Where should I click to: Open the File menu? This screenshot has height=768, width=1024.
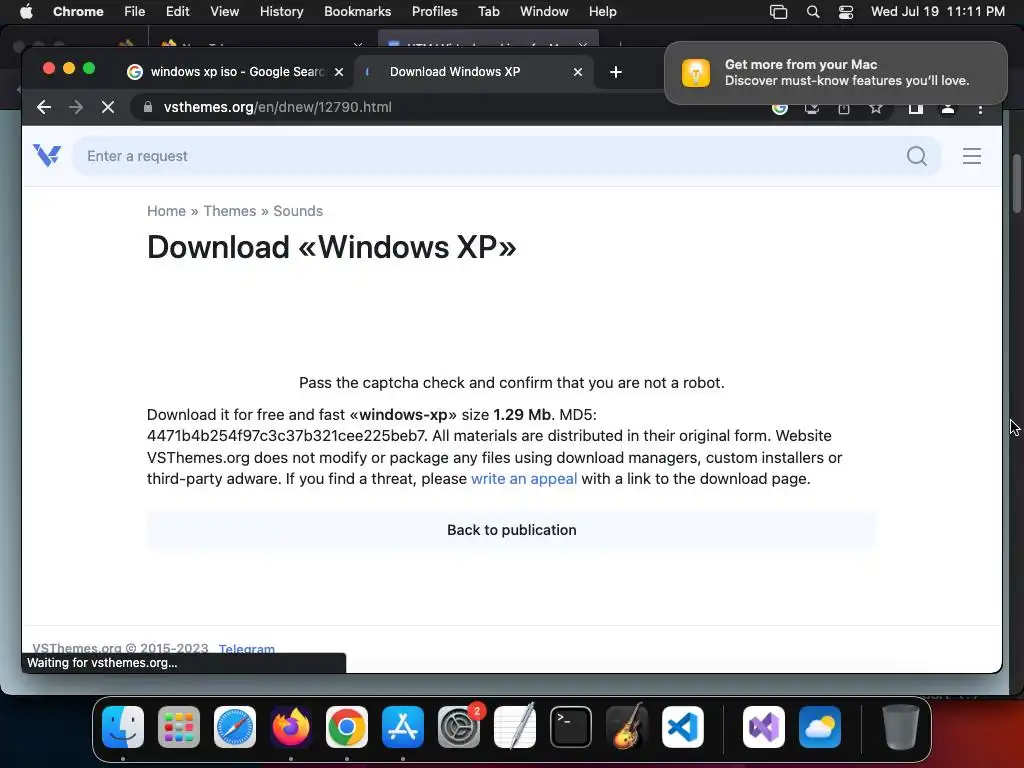[135, 12]
